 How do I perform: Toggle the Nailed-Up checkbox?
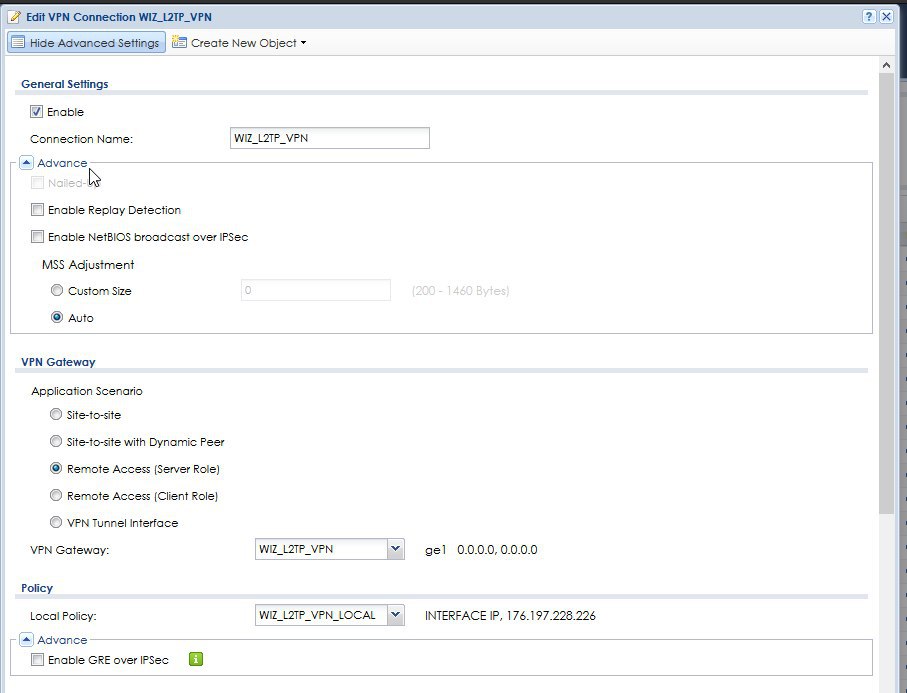pyautogui.click(x=37, y=183)
